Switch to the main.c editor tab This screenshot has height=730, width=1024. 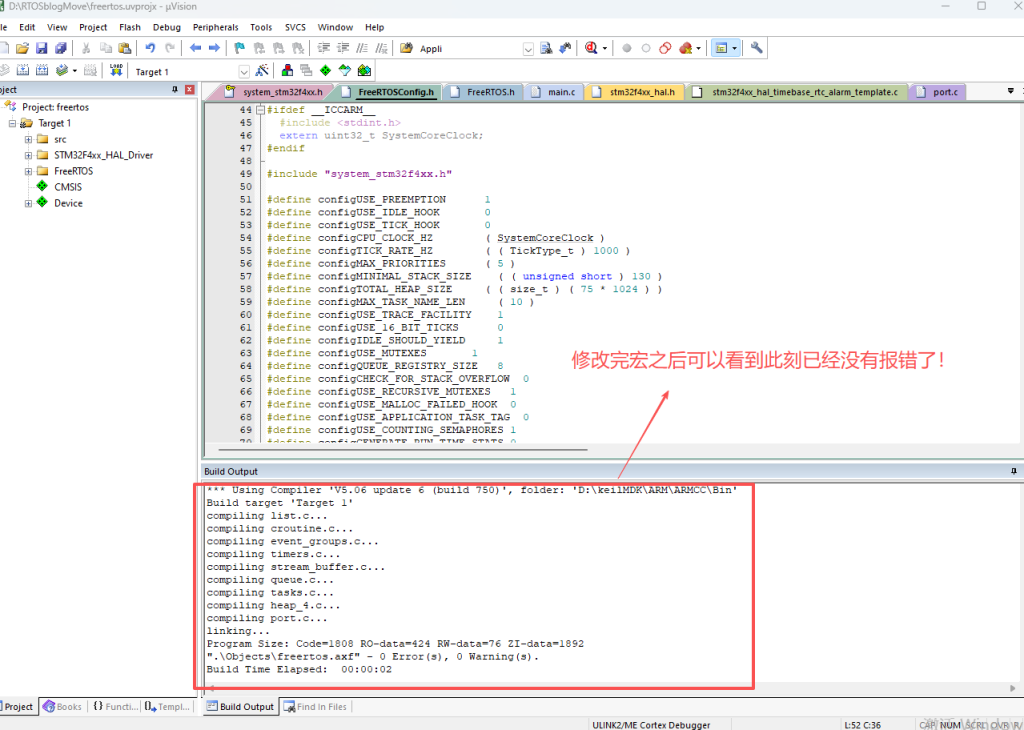click(560, 92)
